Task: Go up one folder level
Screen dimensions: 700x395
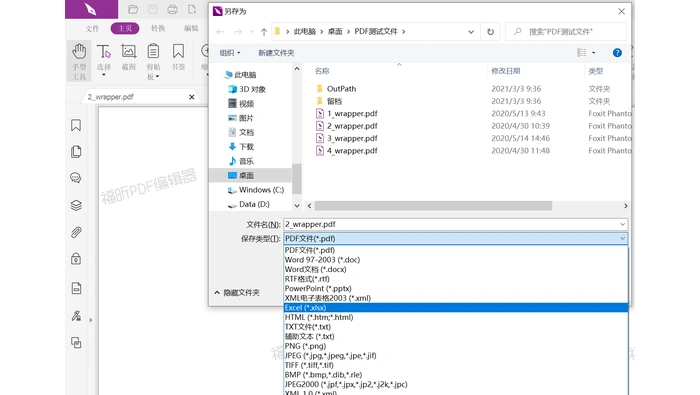Action: 264,32
